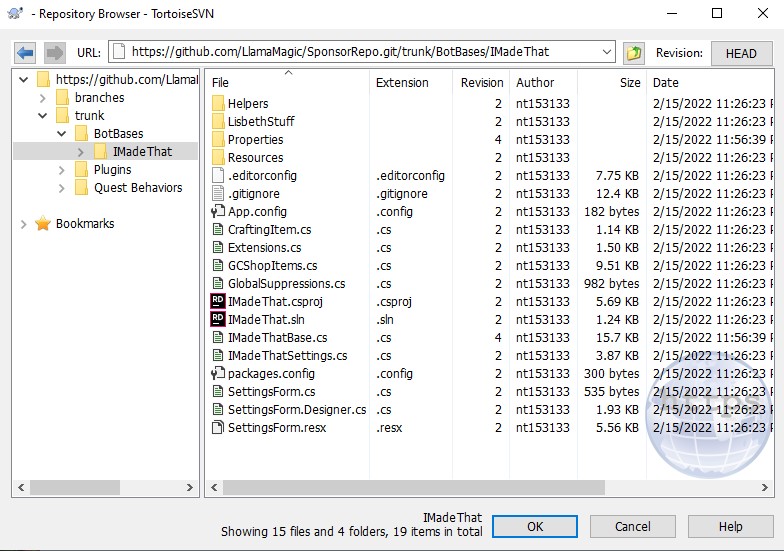Click the App.config file icon
Image resolution: width=784 pixels, height=551 pixels.
(218, 212)
